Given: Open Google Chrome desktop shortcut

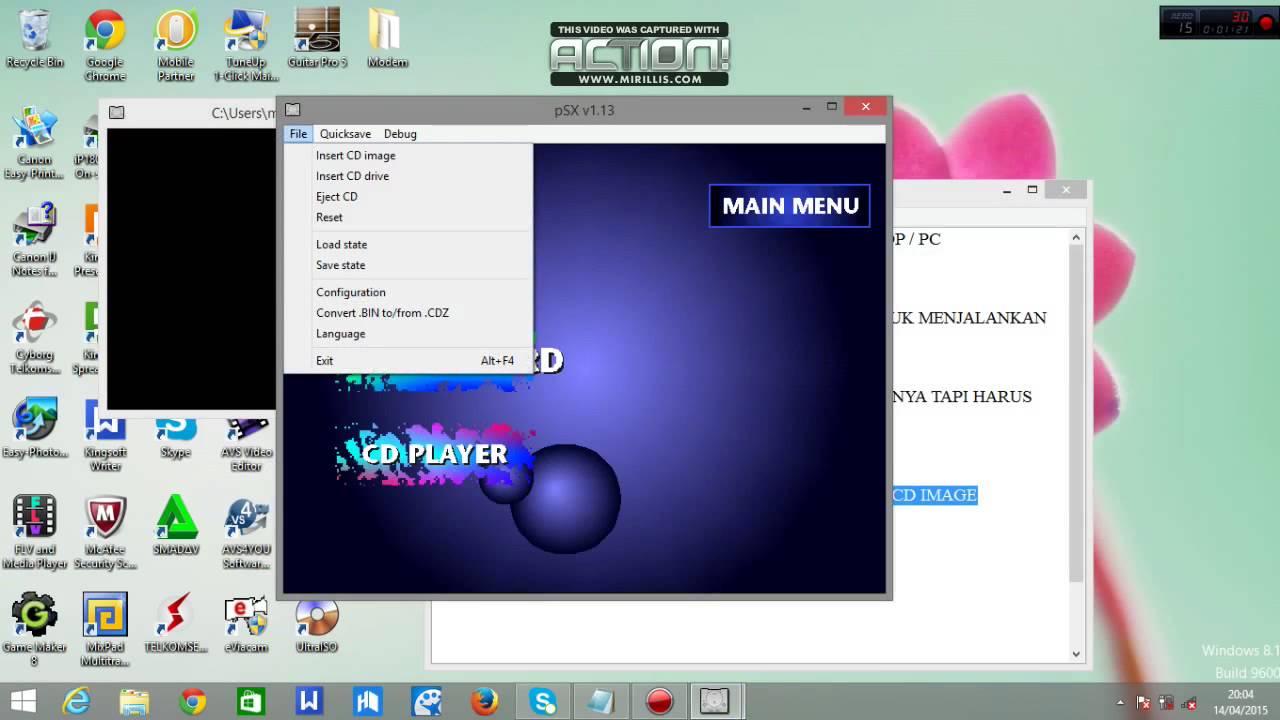Looking at the screenshot, I should [105, 45].
